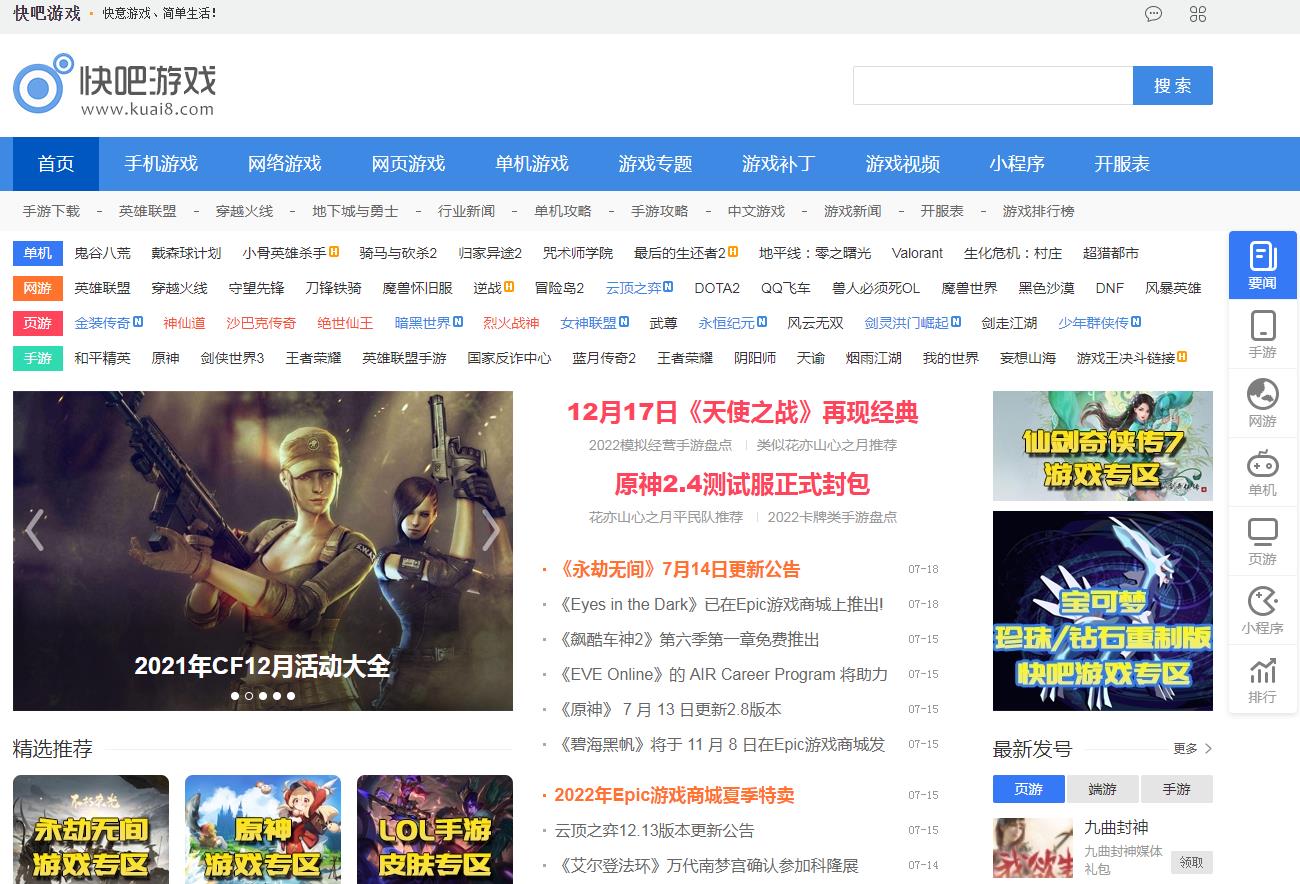Open the 游戏视频 nav item
This screenshot has height=884, width=1300.
903,163
